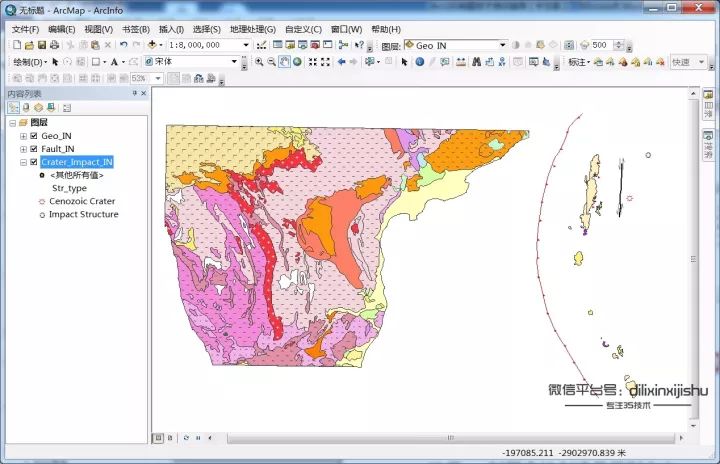Select the Pan hand tool
The image size is (720, 464).
[x=284, y=62]
